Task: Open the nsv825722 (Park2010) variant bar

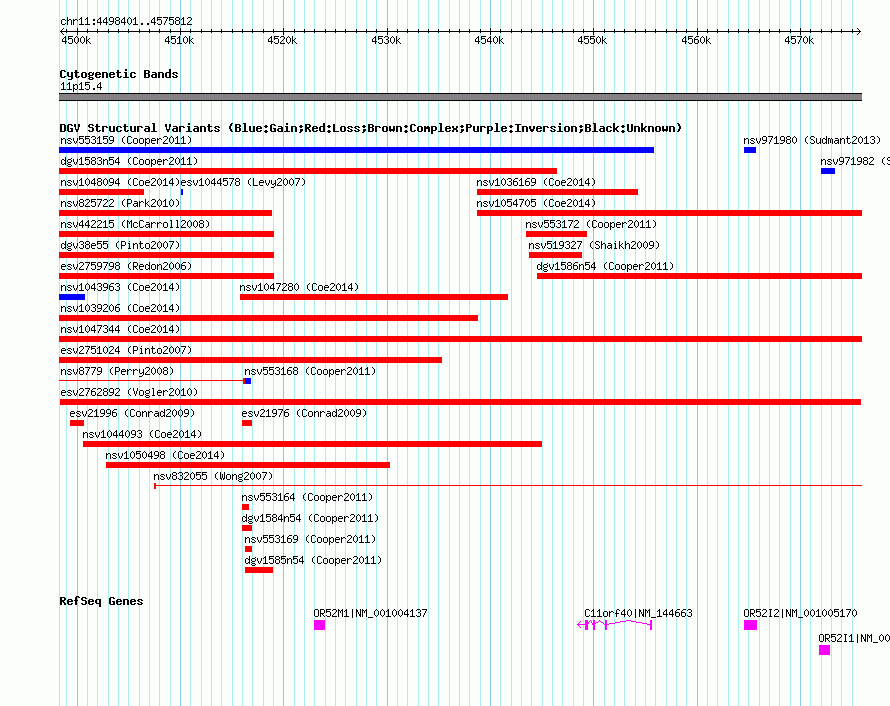Action: (166, 213)
